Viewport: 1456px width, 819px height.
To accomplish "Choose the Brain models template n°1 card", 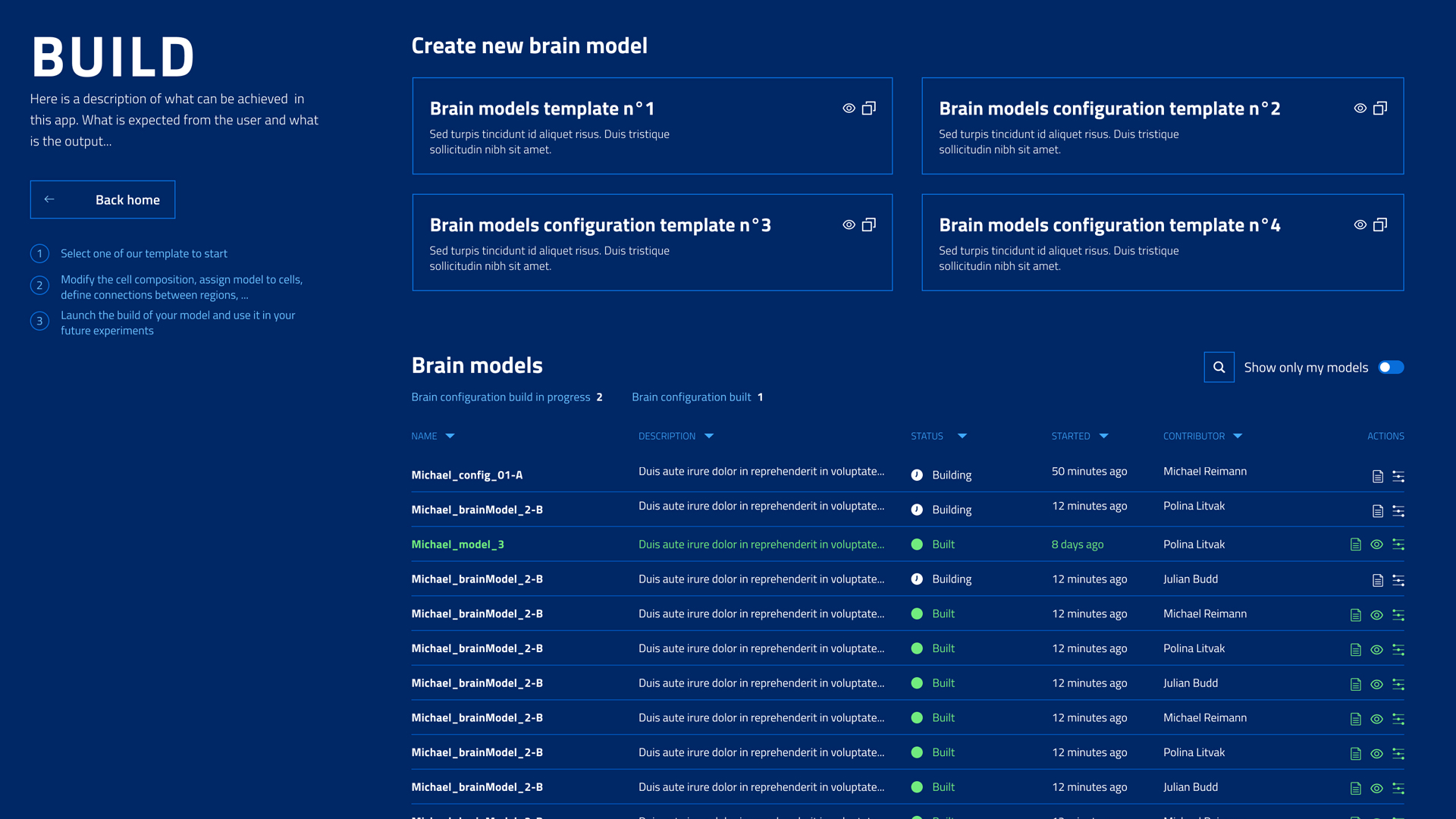I will [x=652, y=126].
